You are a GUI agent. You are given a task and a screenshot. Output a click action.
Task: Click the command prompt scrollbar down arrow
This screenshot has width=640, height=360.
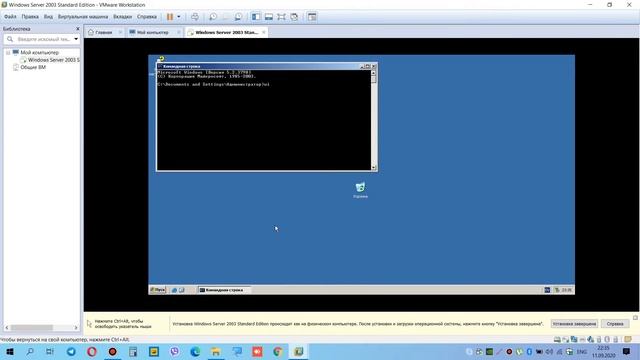(x=373, y=167)
